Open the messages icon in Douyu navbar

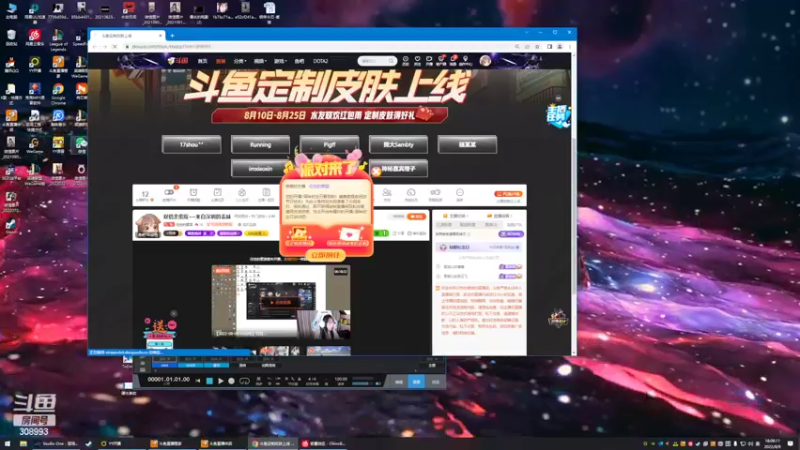point(453,61)
